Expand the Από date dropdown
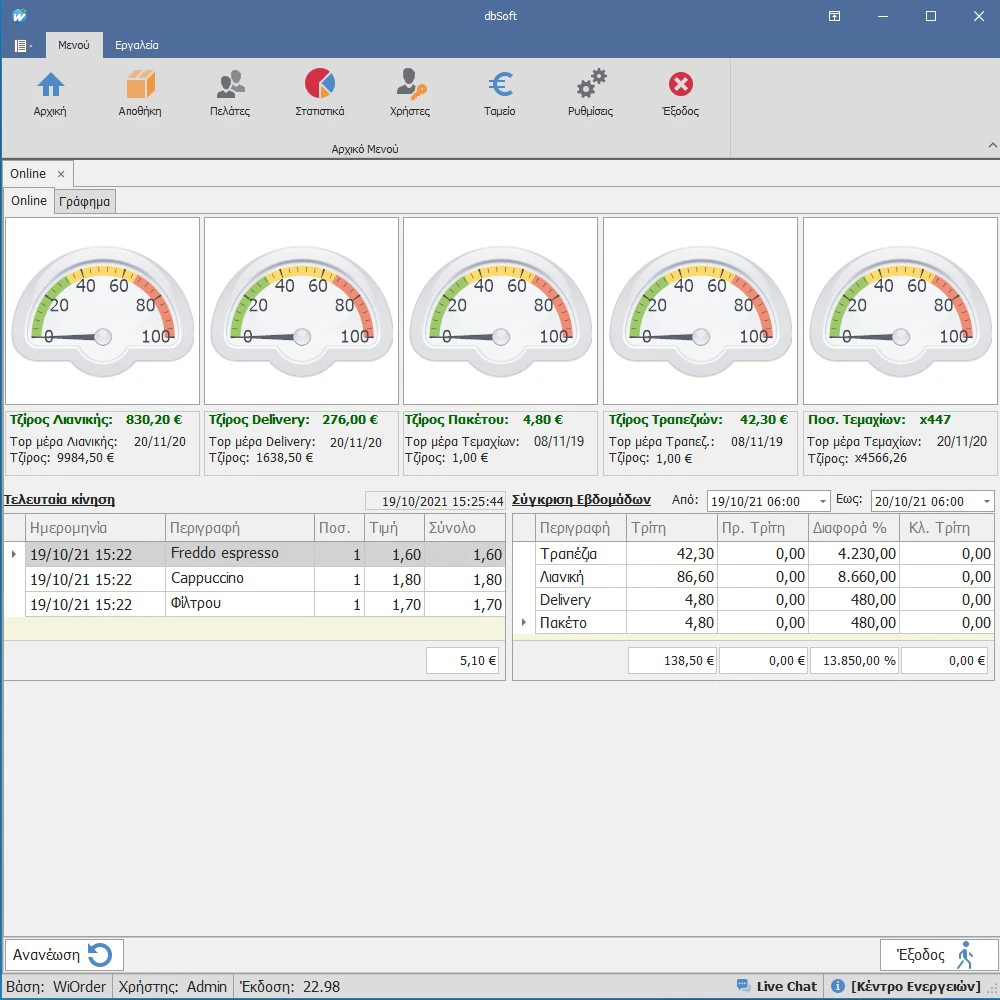Screen dimensions: 1000x1000 click(823, 502)
